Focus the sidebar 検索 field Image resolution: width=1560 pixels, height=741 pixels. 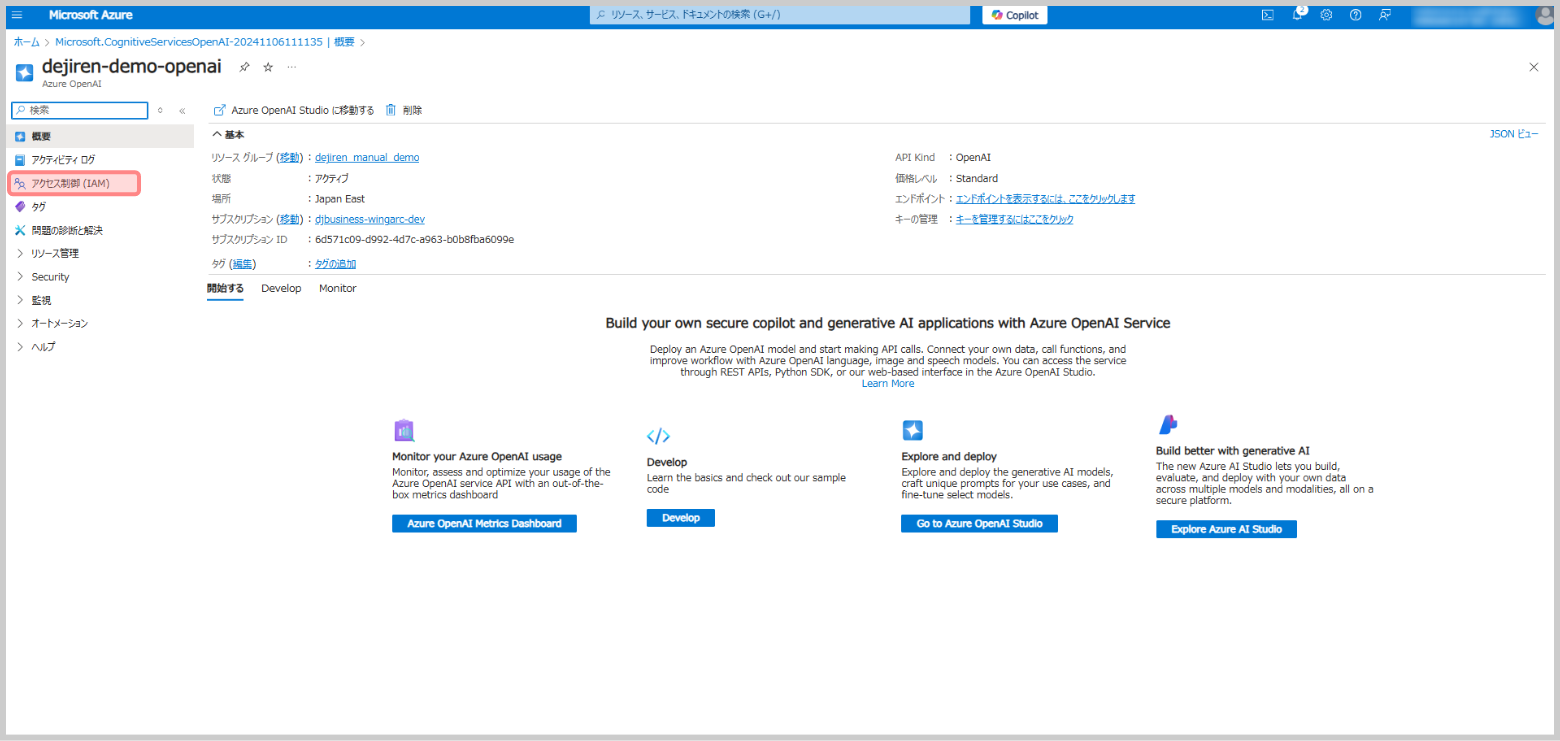pos(79,111)
